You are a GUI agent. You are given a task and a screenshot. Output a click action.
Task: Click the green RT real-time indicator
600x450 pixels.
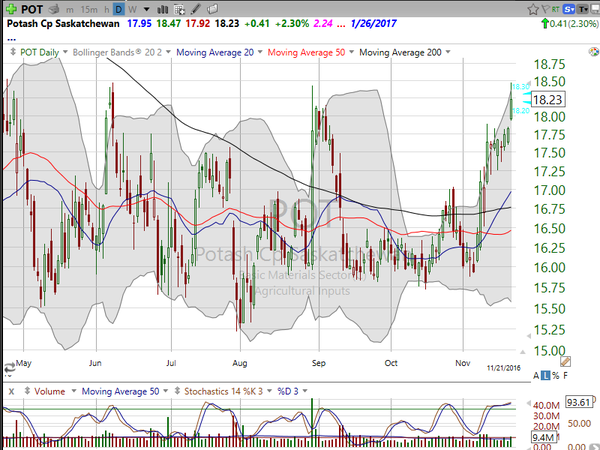[x=556, y=9]
